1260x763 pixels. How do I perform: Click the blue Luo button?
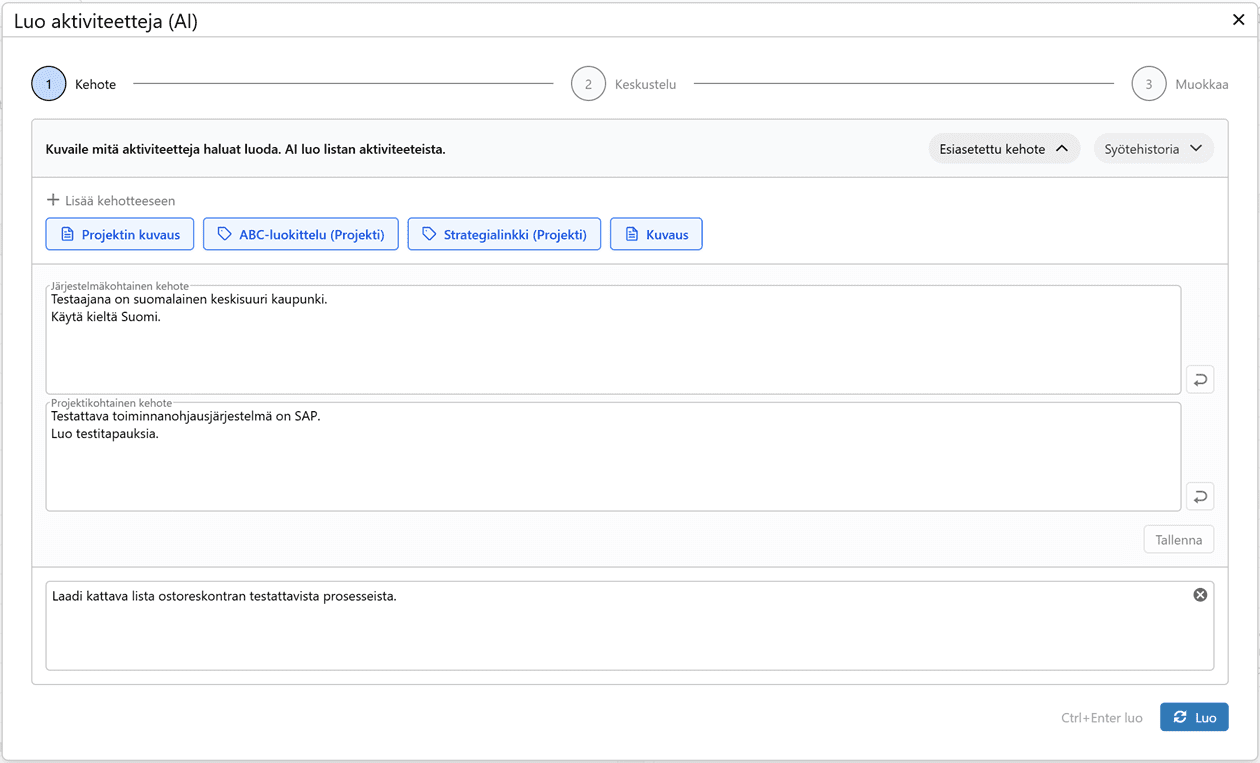point(1194,717)
